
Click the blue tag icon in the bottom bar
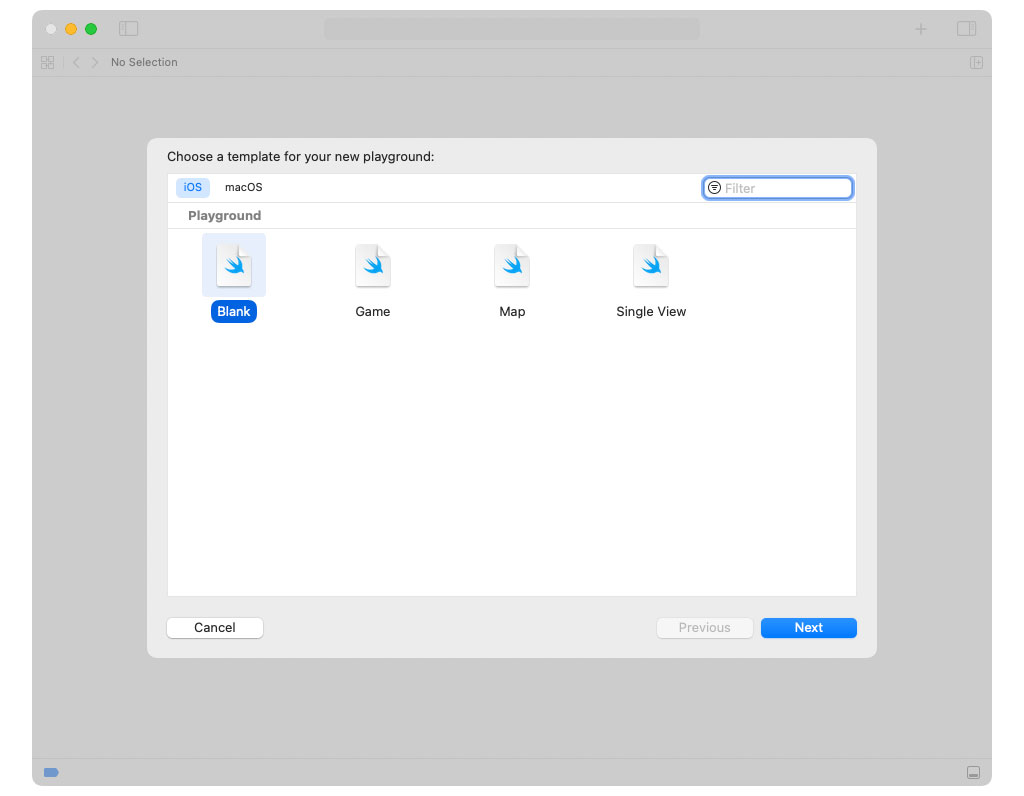(x=51, y=772)
